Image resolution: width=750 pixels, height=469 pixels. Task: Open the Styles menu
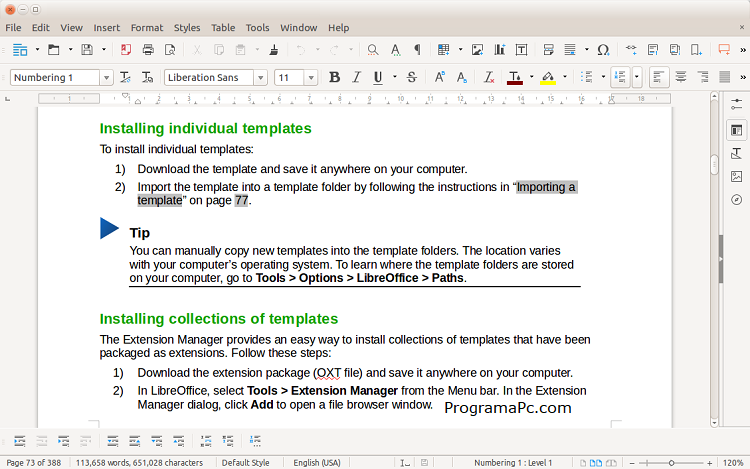[x=187, y=28]
